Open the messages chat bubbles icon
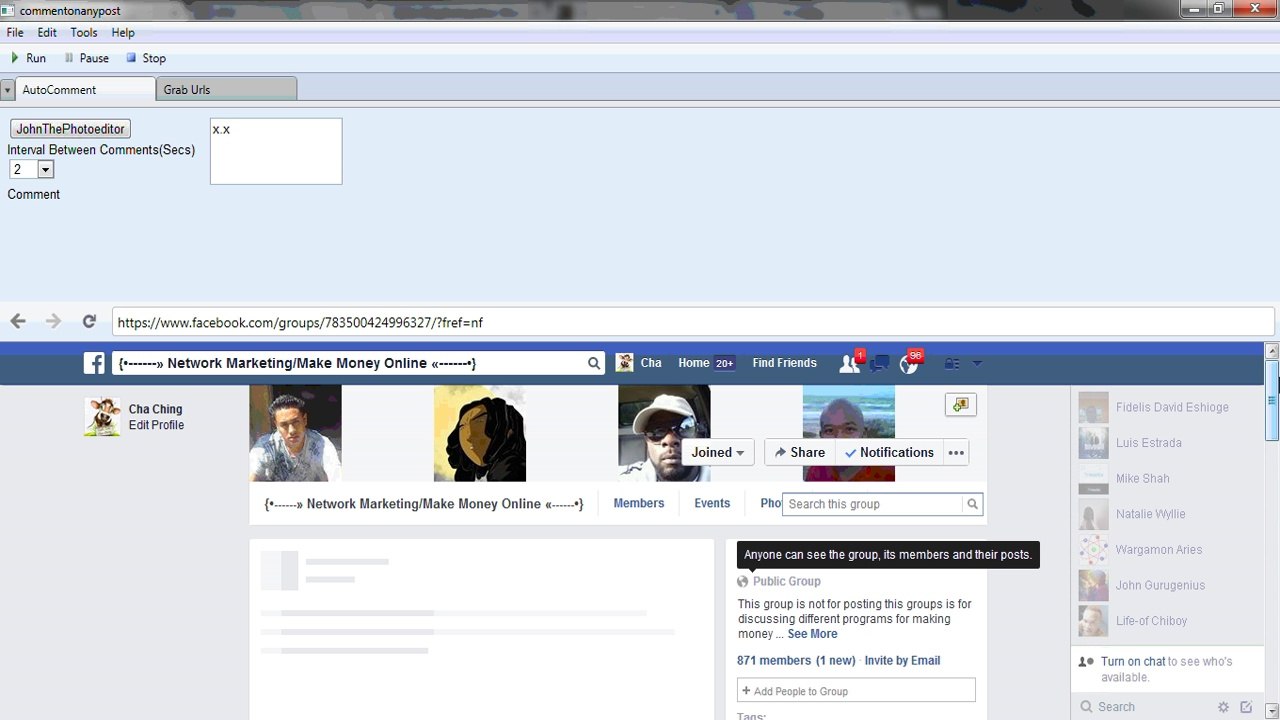This screenshot has height=720, width=1280. (x=880, y=363)
